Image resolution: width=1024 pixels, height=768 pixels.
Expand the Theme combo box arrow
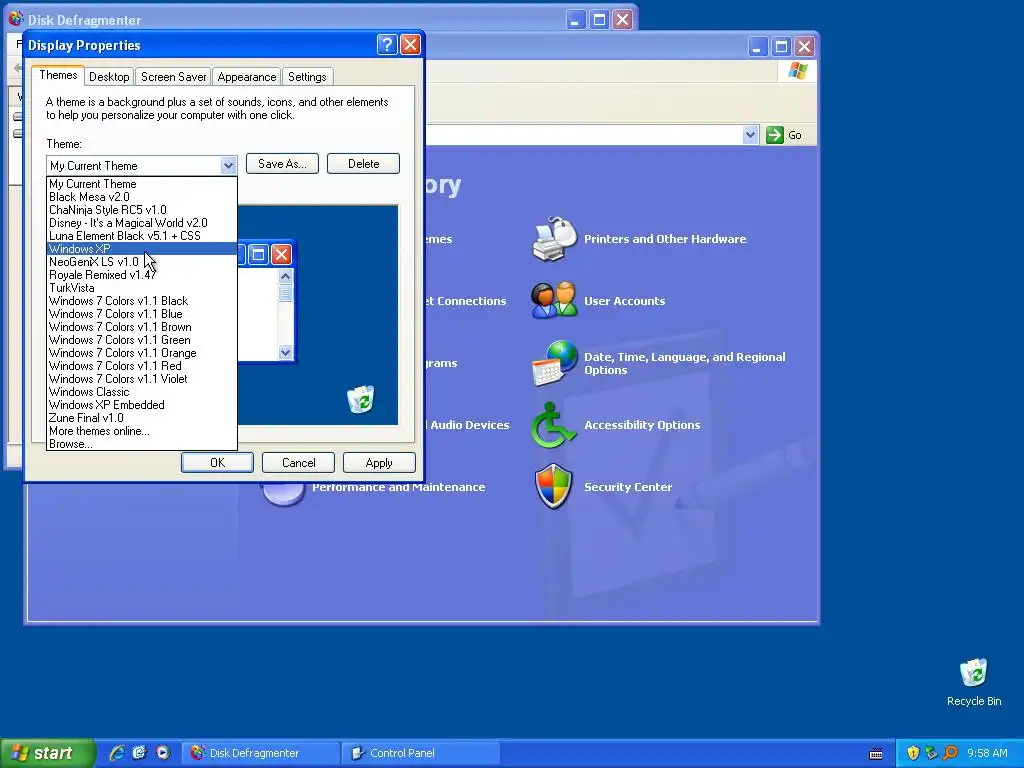[x=228, y=165]
